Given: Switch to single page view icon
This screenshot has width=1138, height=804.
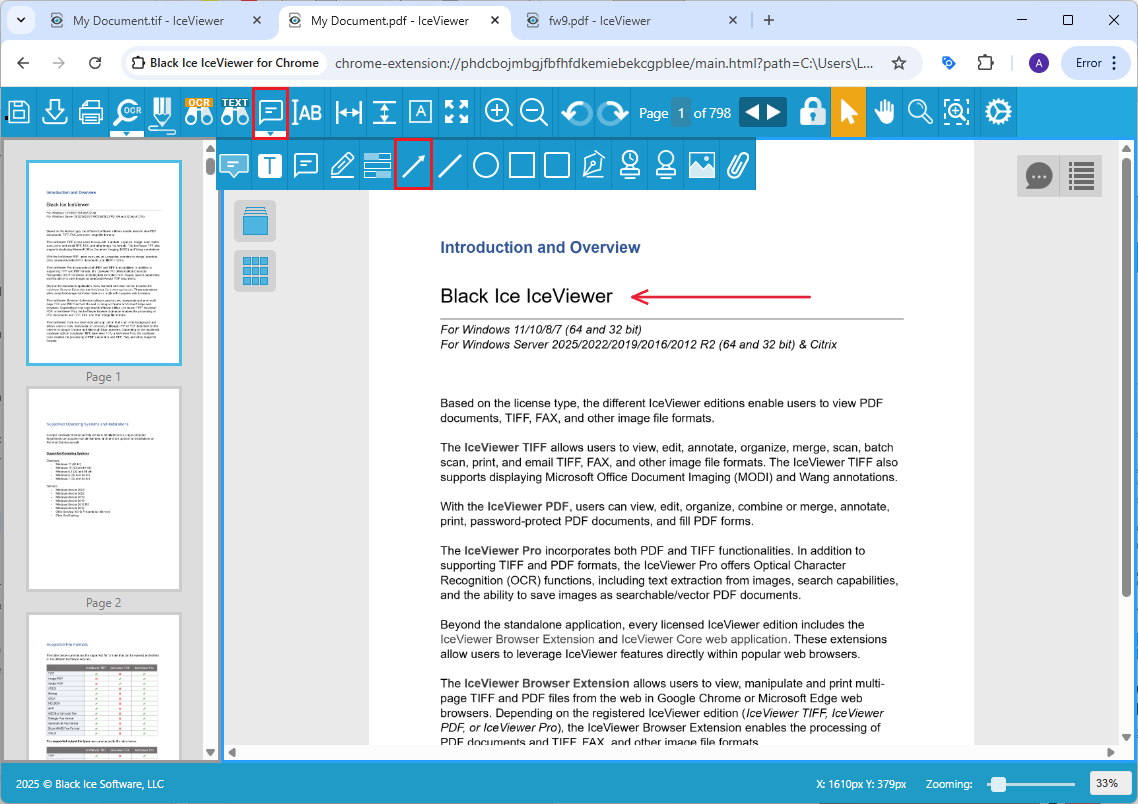Looking at the screenshot, I should point(255,221).
